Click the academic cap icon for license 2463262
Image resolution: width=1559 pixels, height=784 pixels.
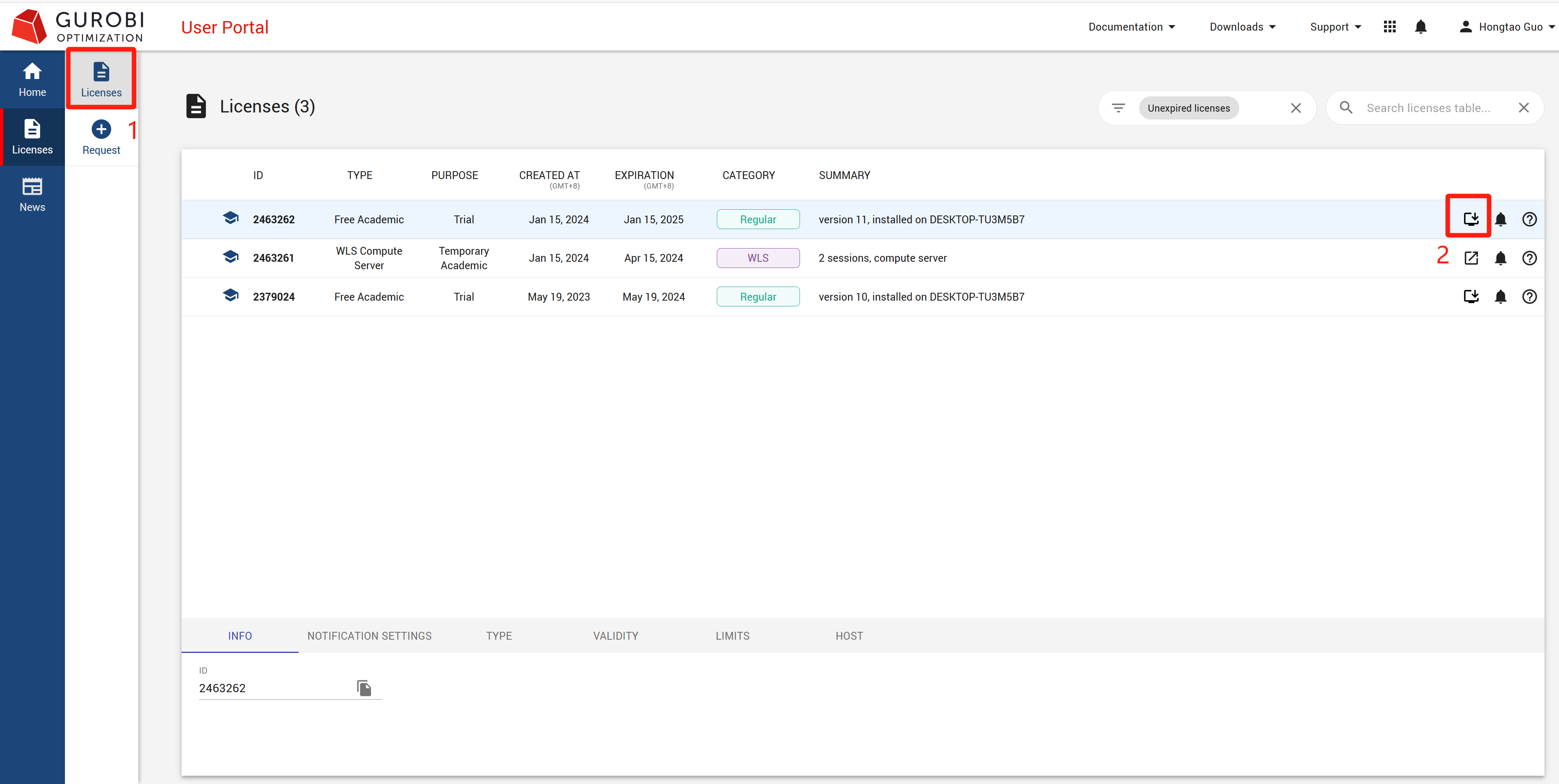[230, 218]
